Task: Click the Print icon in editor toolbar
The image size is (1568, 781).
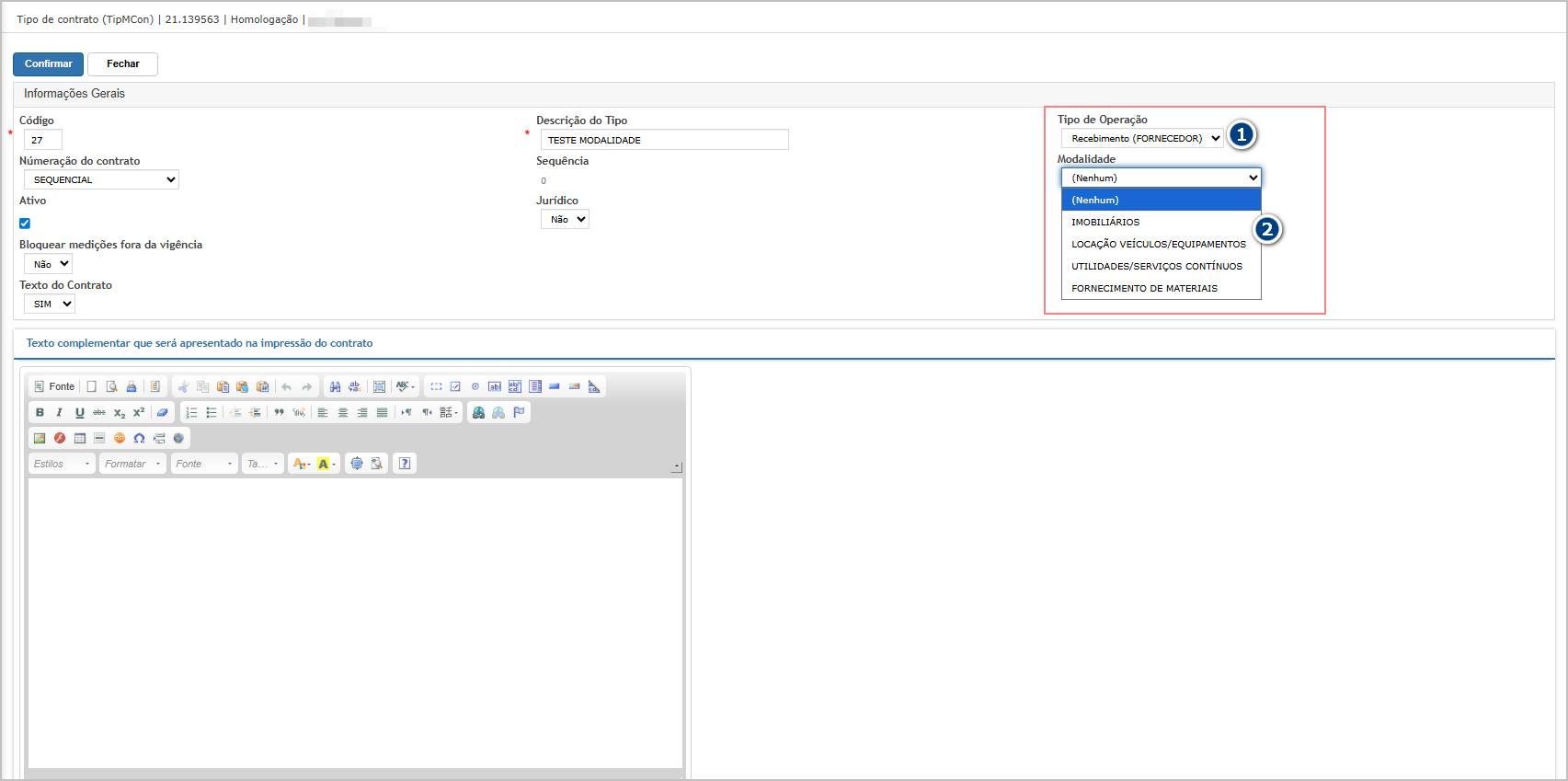Action: (132, 386)
